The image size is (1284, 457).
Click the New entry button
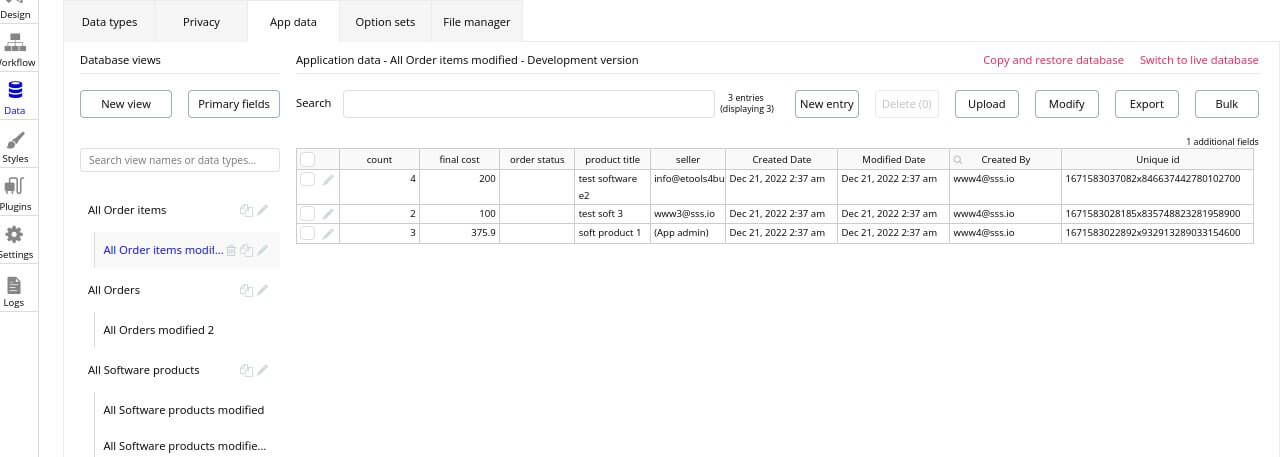click(827, 104)
